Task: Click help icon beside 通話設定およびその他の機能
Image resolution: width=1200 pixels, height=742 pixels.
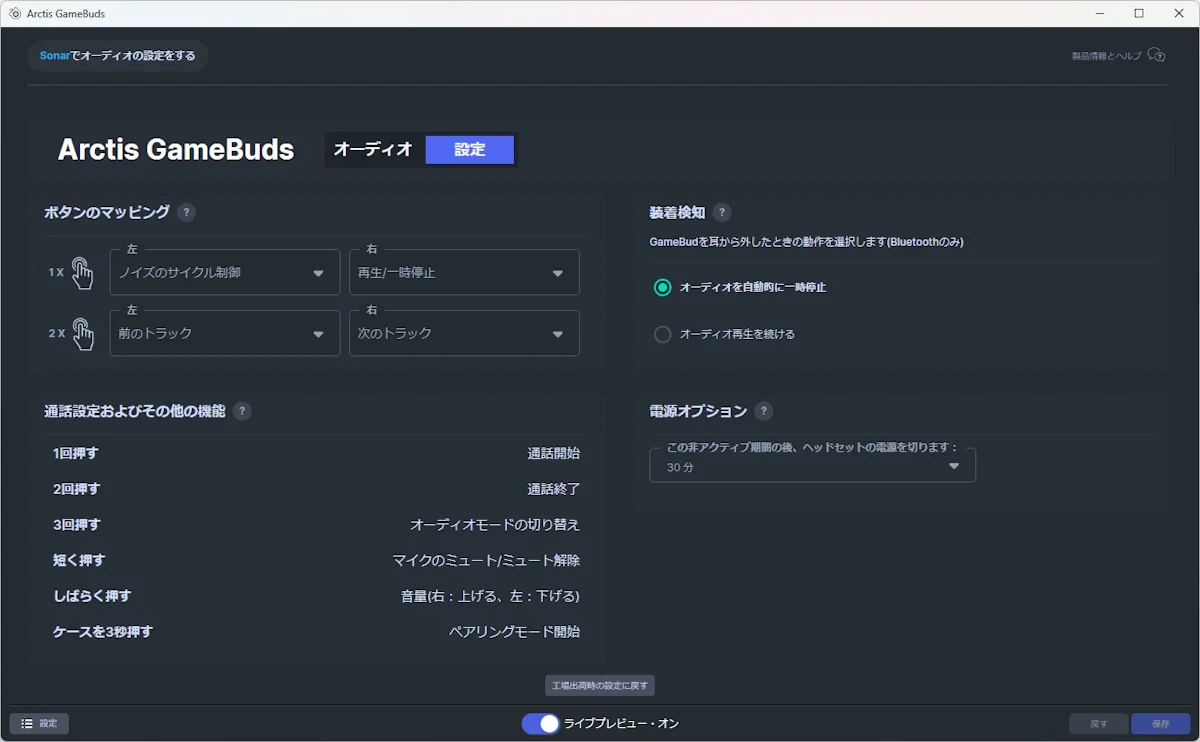Action: coord(242,411)
